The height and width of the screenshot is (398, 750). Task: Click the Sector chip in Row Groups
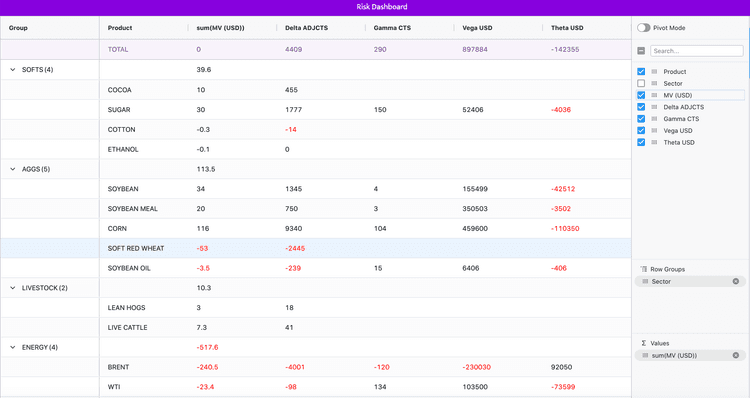(x=690, y=281)
